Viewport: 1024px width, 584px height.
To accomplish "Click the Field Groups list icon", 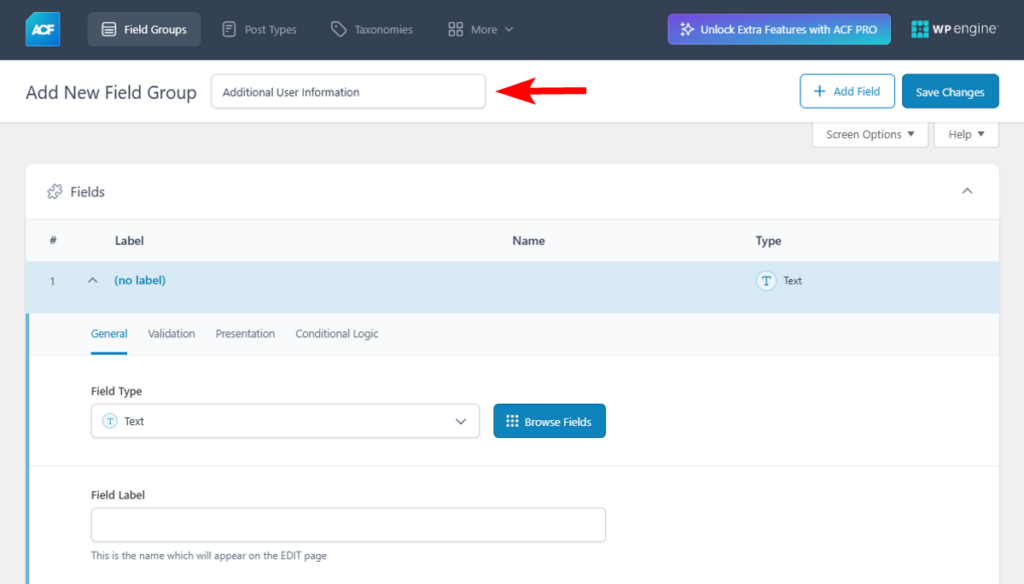I will click(110, 29).
